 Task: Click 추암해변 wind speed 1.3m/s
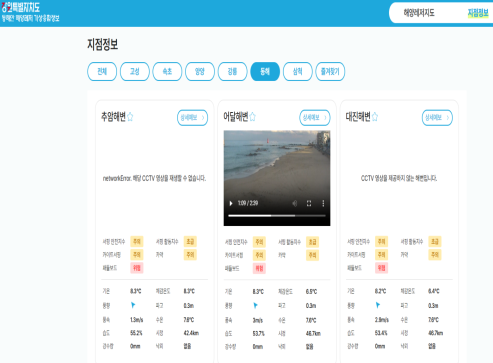137,320
